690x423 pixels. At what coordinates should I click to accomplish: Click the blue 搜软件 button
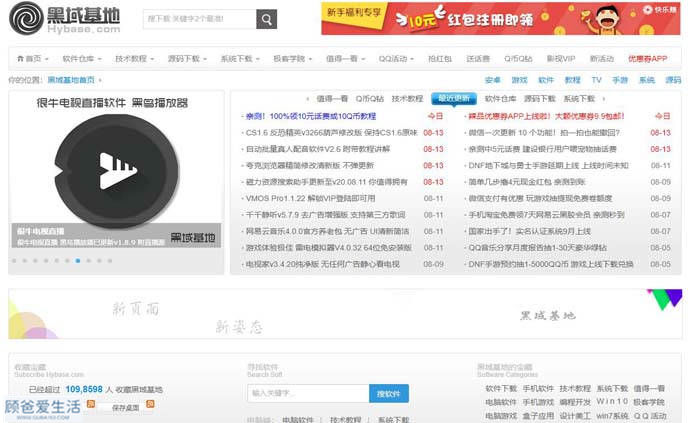point(389,394)
